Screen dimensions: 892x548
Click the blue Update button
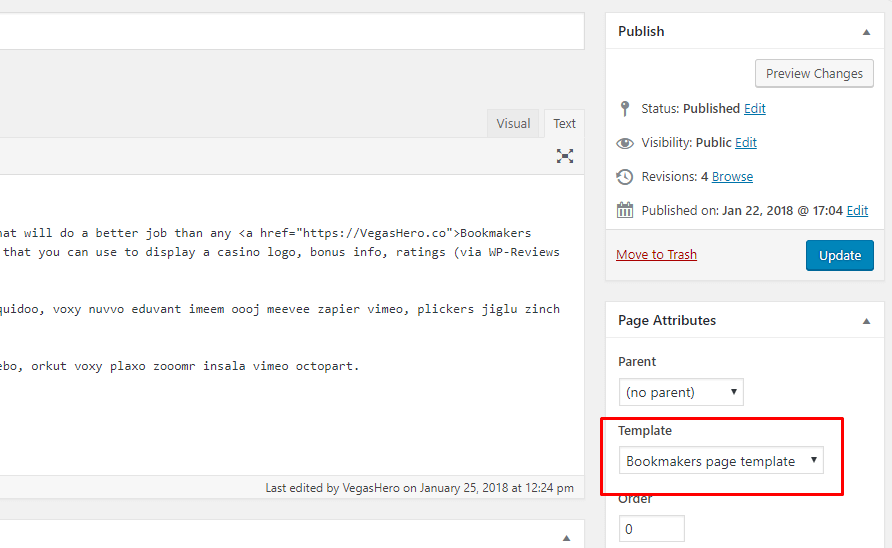click(x=840, y=256)
